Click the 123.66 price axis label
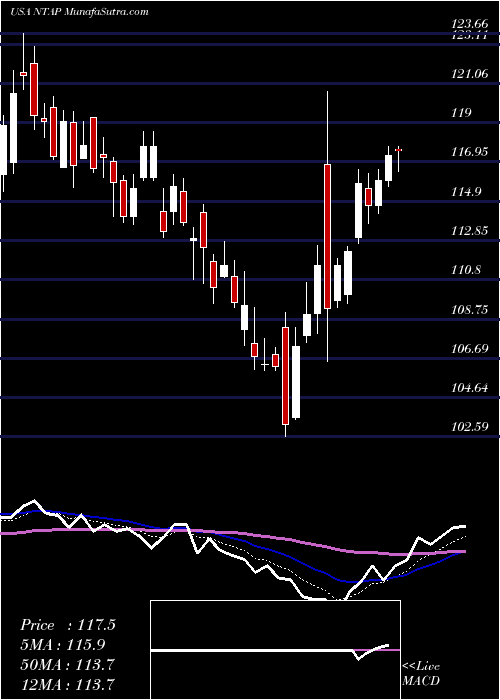The height and width of the screenshot is (700, 500). click(470, 25)
